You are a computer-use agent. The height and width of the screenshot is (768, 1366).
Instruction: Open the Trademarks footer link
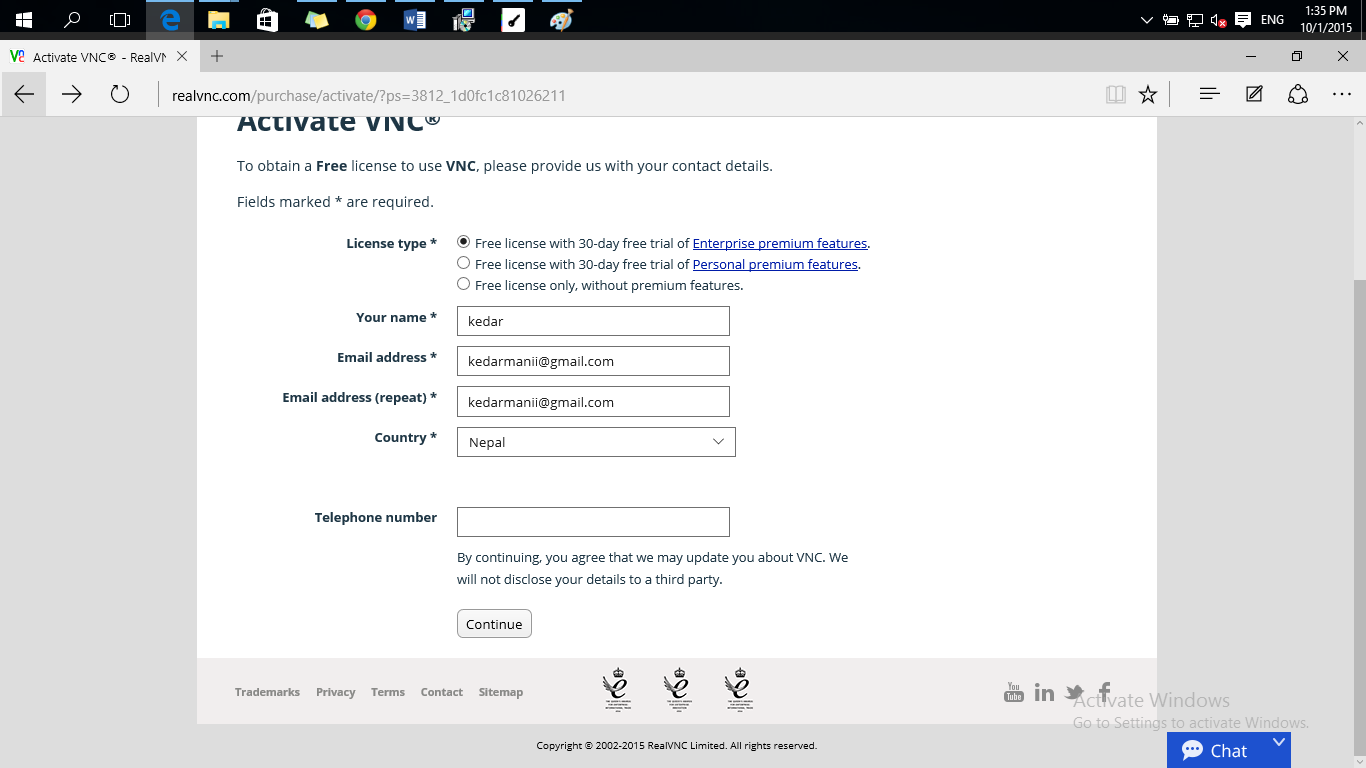267,692
